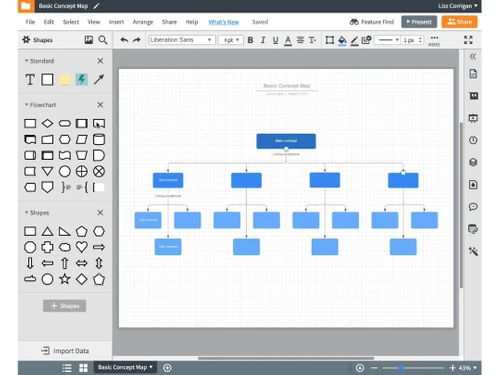
Task: Select the right triangle shape
Action: click(x=65, y=231)
